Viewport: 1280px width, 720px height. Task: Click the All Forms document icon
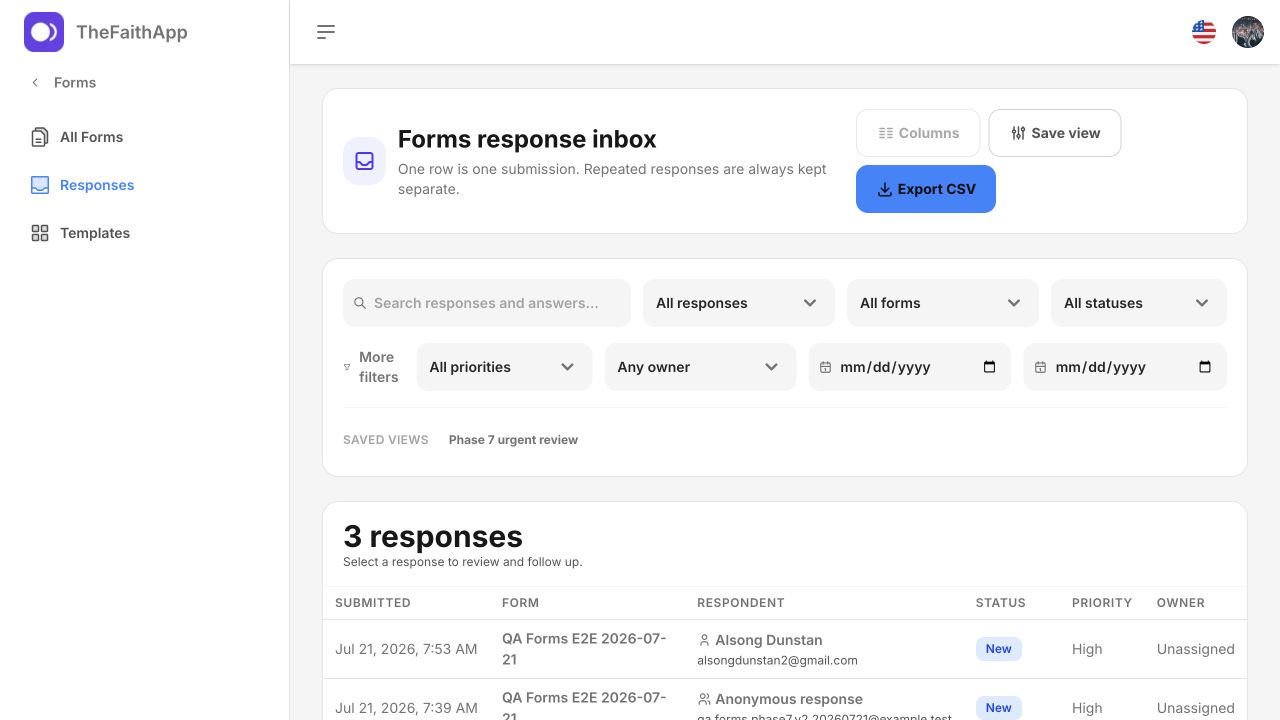click(x=40, y=137)
